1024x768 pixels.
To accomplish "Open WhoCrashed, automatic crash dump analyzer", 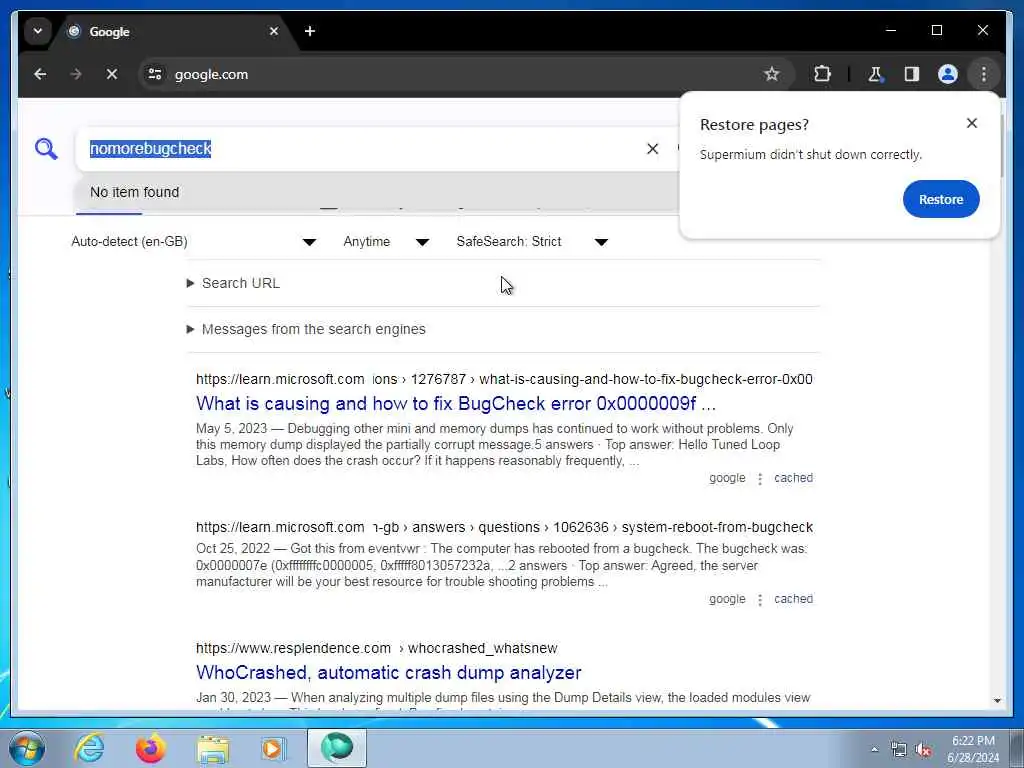I will (x=389, y=673).
